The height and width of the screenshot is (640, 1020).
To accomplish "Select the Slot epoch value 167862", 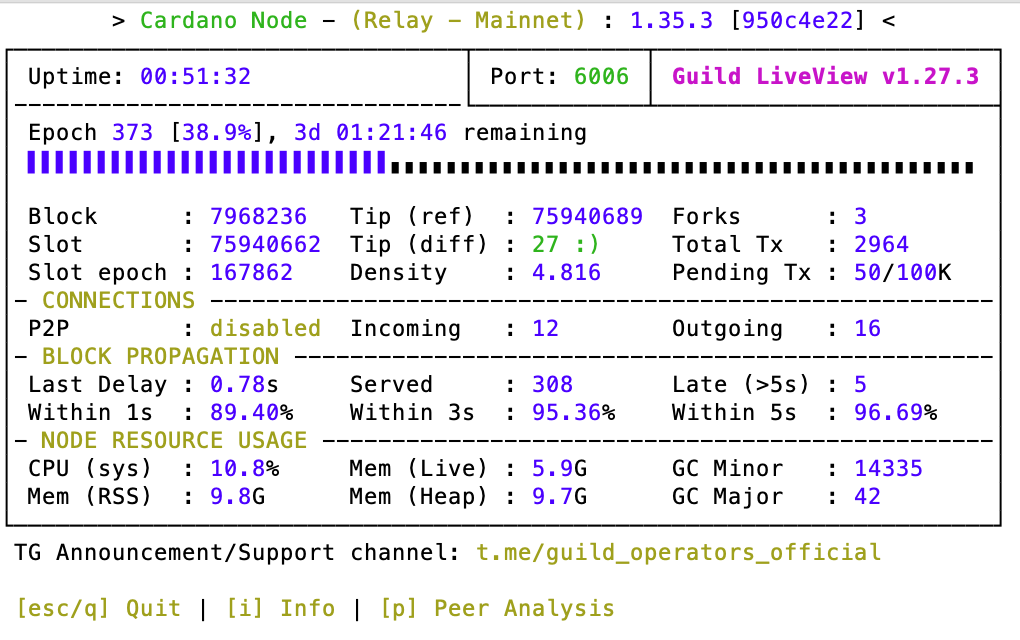I will pos(251,273).
